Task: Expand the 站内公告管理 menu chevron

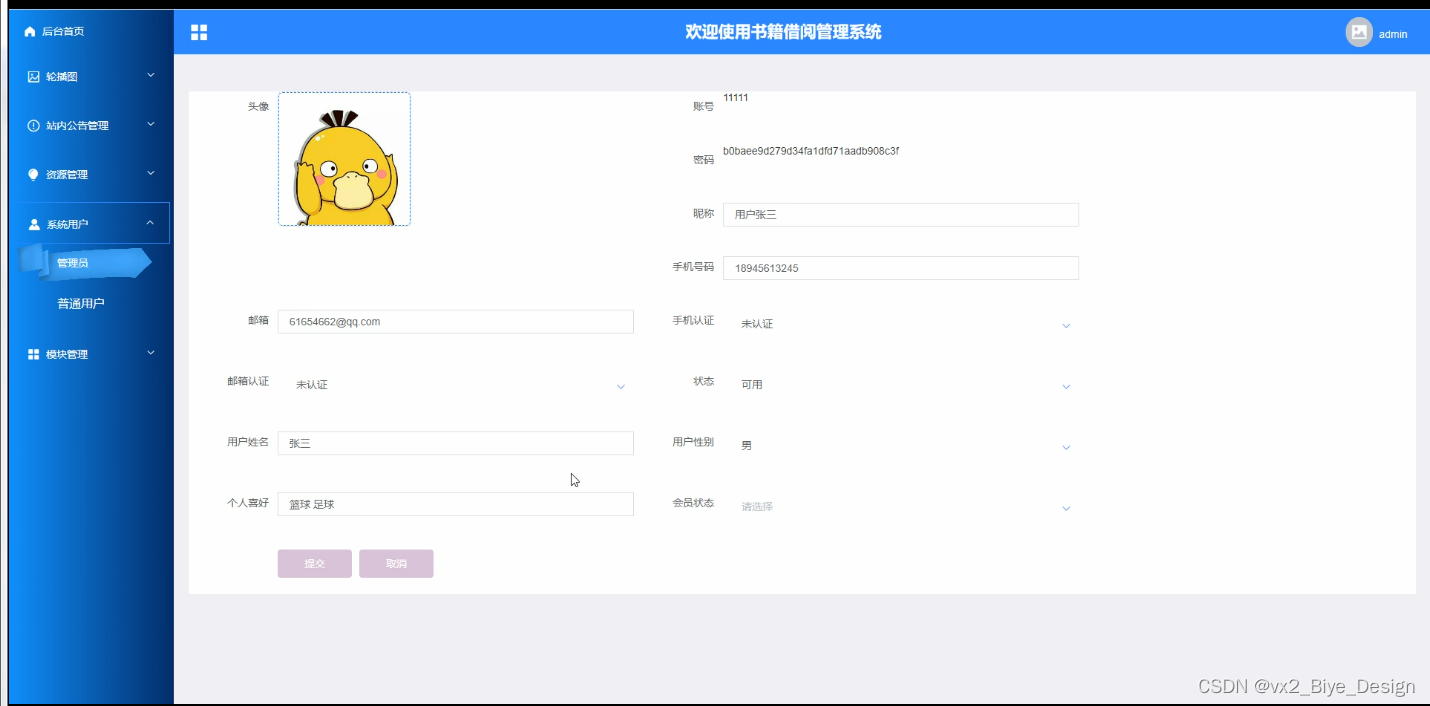Action: pyautogui.click(x=151, y=124)
